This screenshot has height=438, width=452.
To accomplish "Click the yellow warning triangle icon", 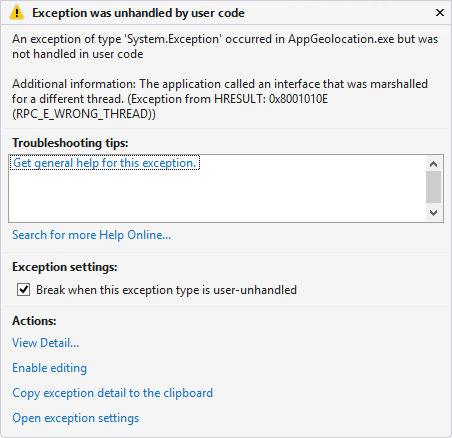I will click(17, 13).
